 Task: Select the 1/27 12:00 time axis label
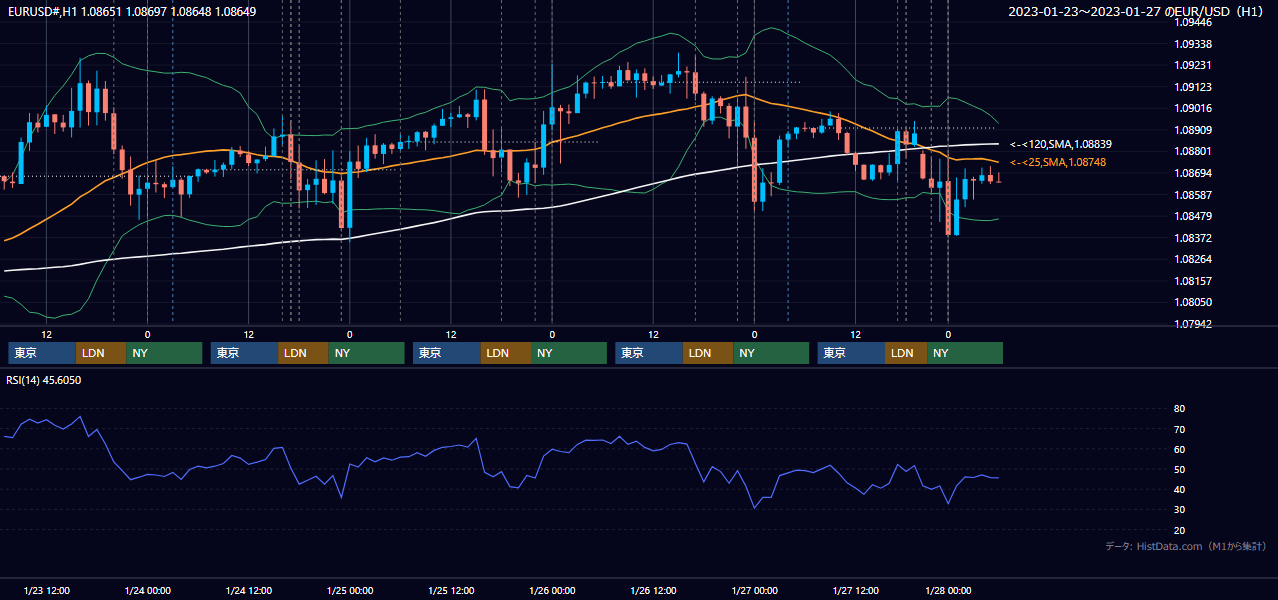(855, 590)
